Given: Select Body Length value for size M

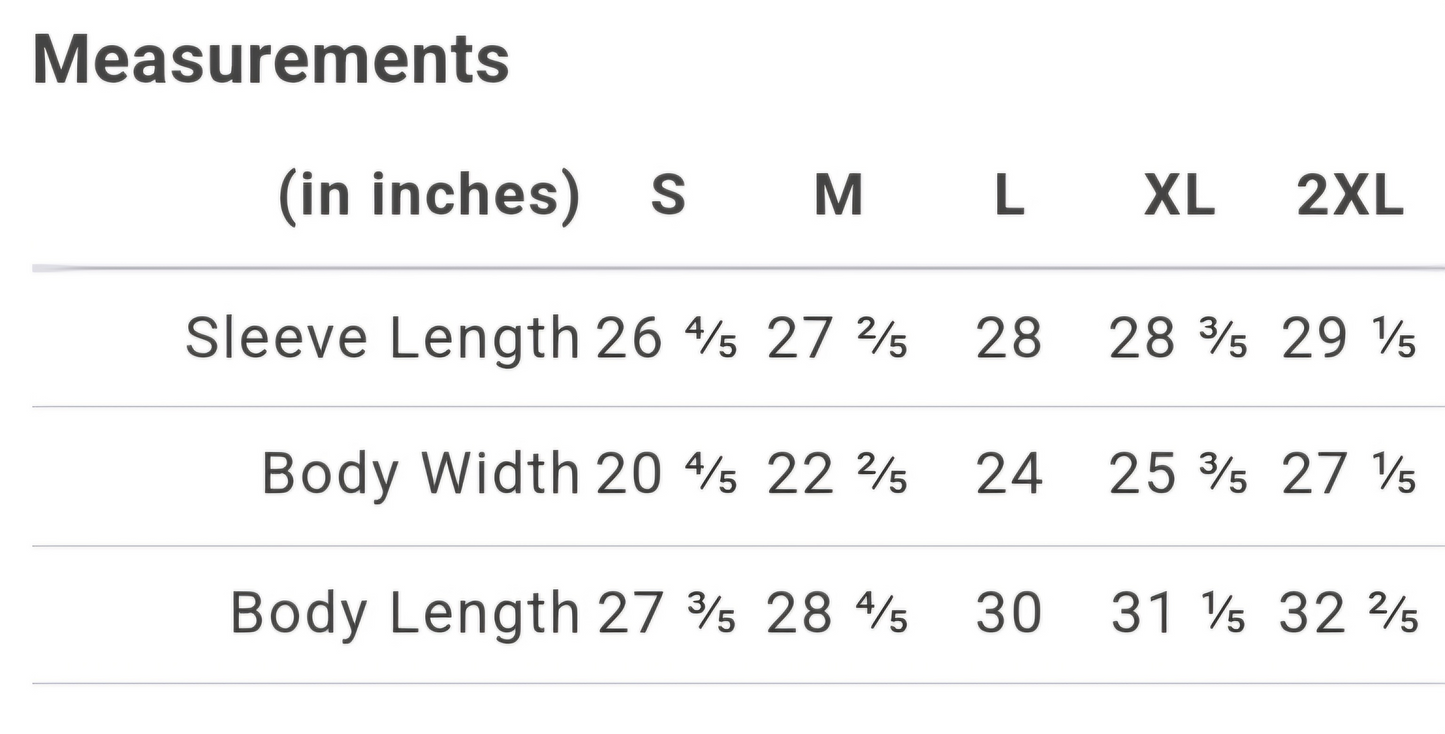Looking at the screenshot, I should click(x=837, y=612).
